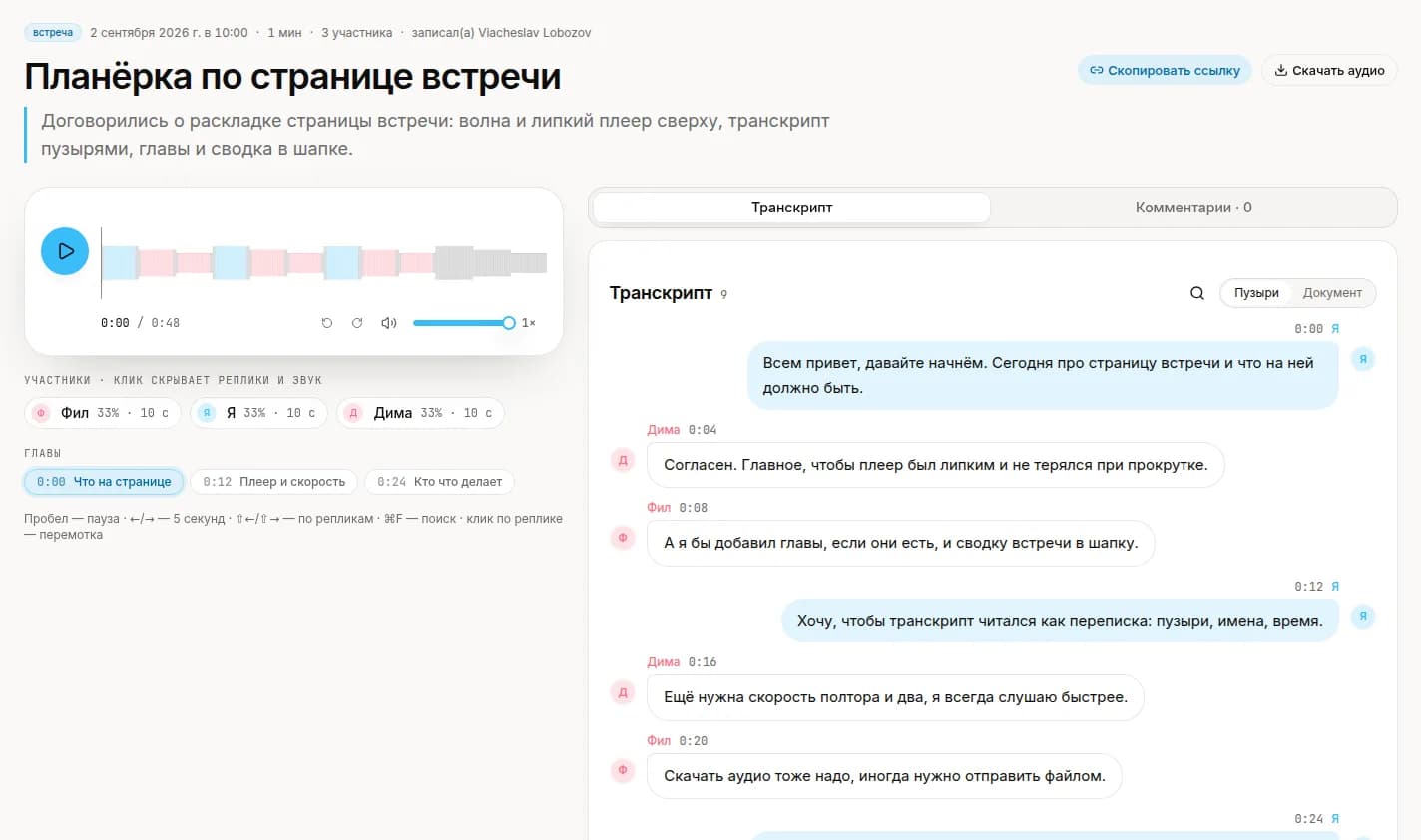This screenshot has height=840, width=1421.
Task: Click the 0:08 timestamp next to Фил
Action: [694, 508]
